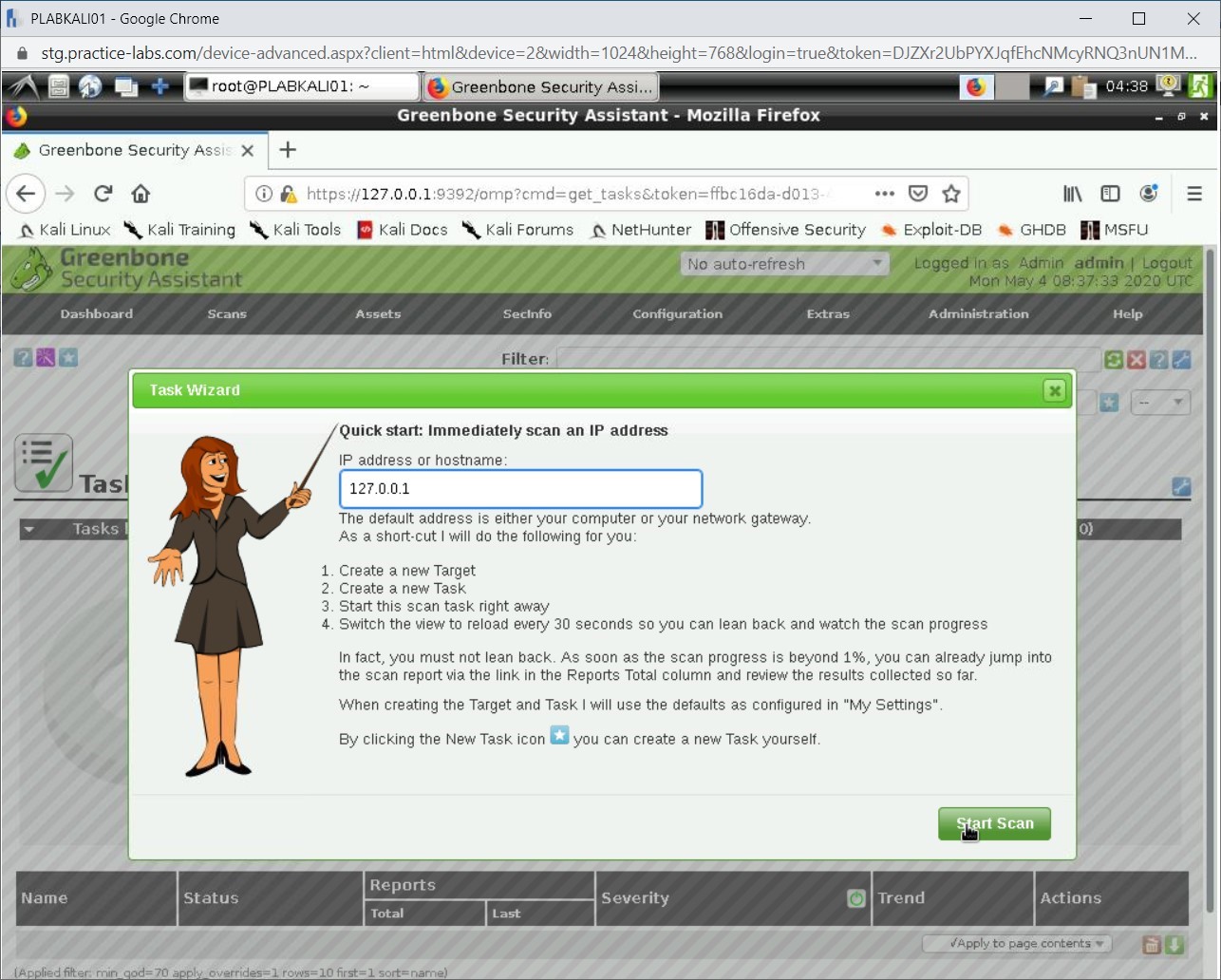Viewport: 1221px width, 980px height.
Task: Click the Start Scan button
Action: tap(994, 823)
